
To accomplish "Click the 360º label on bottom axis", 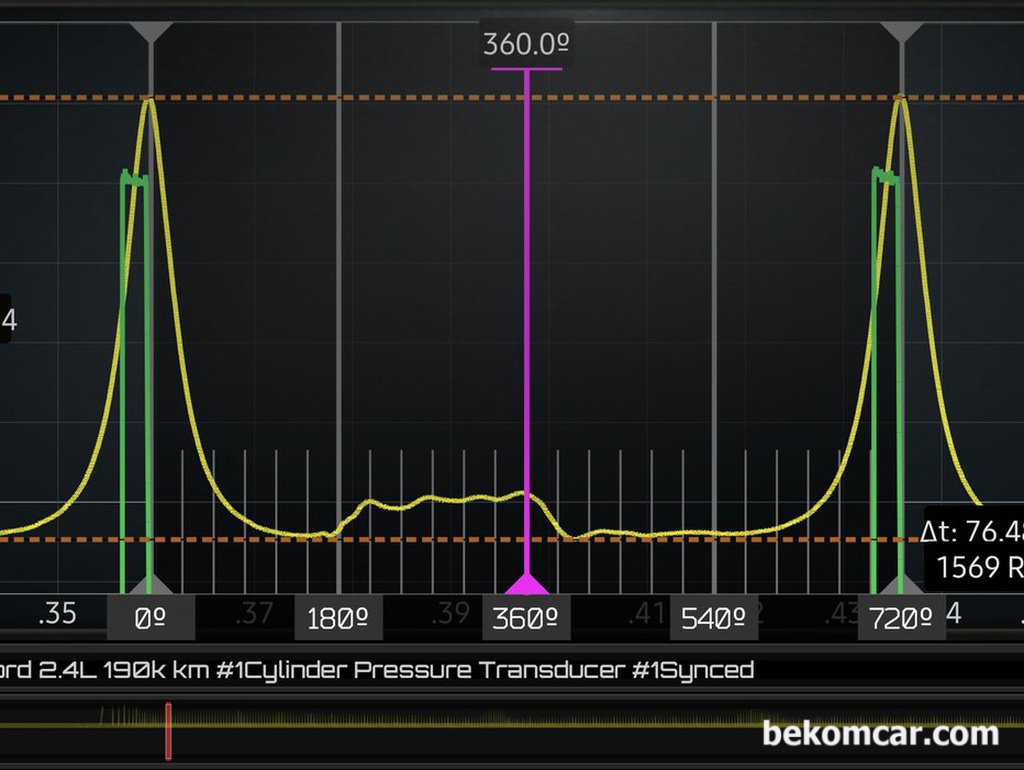I will (x=526, y=618).
